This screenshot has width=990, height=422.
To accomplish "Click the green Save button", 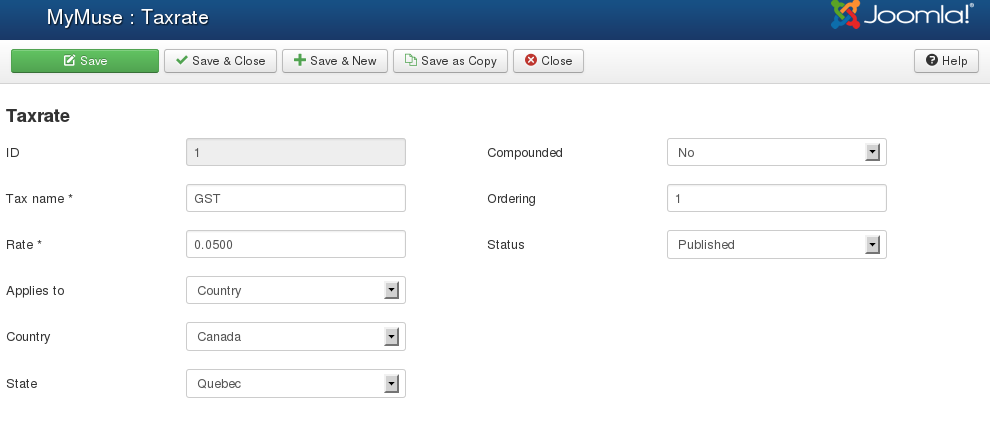I will pyautogui.click(x=85, y=61).
